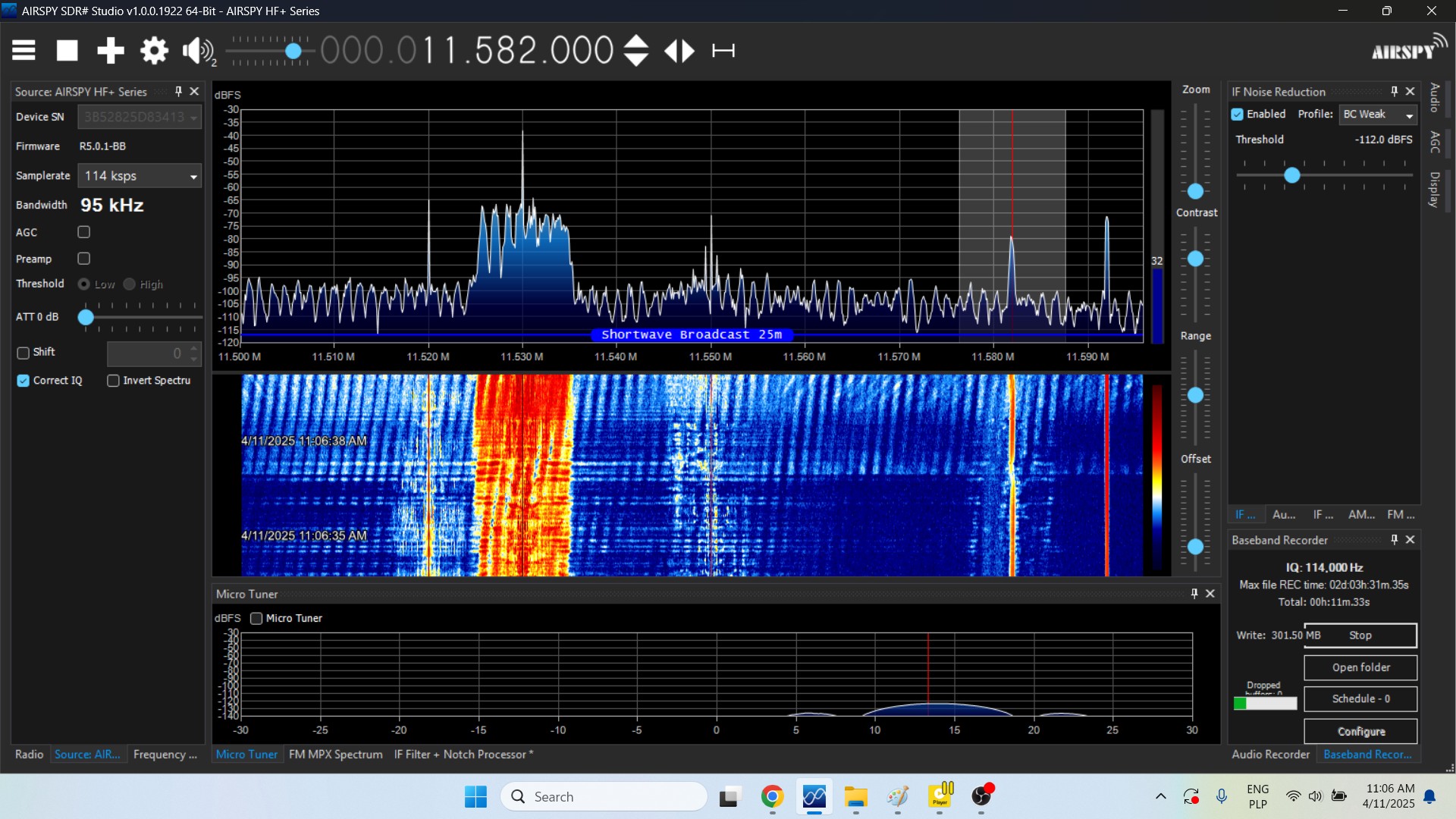Select the FM... tab in noise panel

tap(1401, 514)
